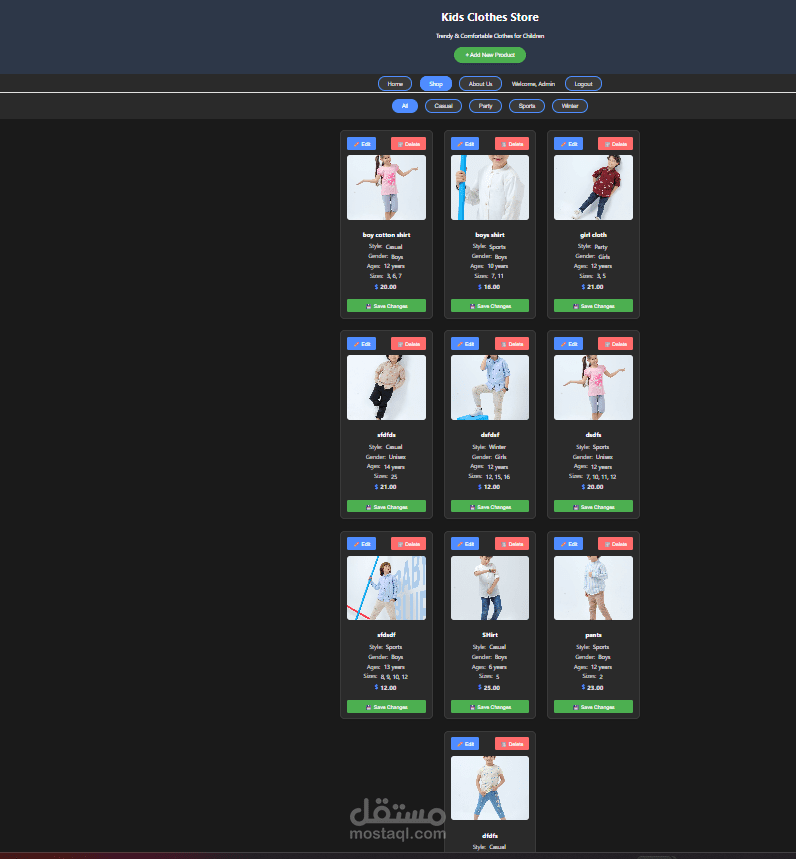This screenshot has width=796, height=859.
Task: Edit the sfdfds product card
Action: 362,343
